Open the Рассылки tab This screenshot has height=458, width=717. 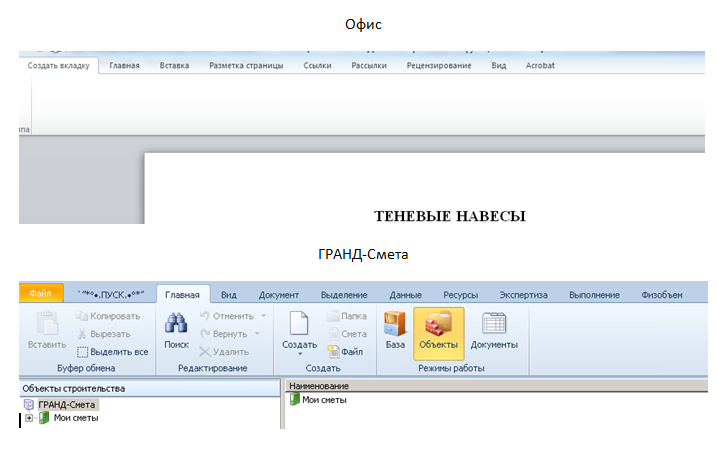point(369,65)
